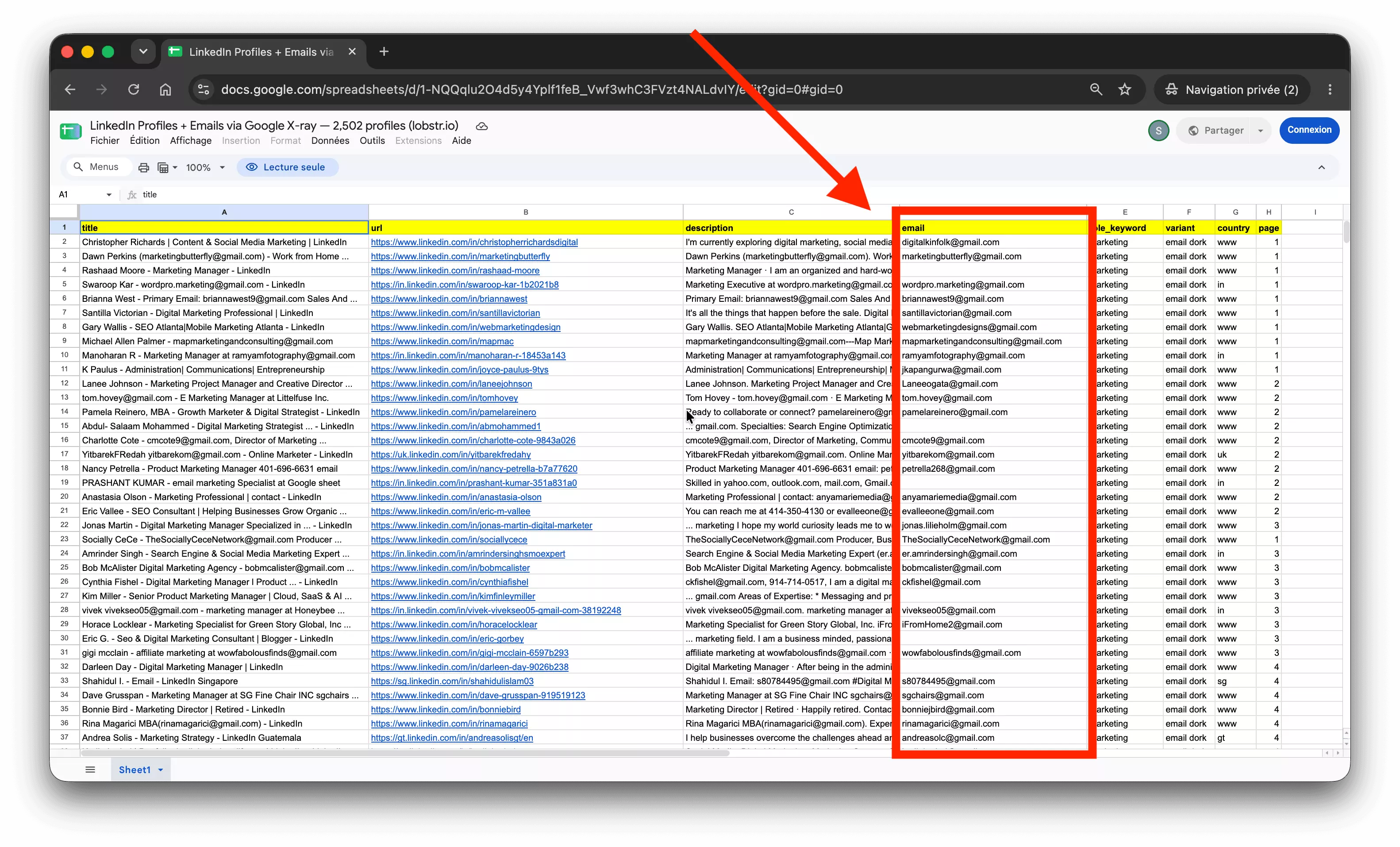Check the cloud document status icon

click(482, 126)
